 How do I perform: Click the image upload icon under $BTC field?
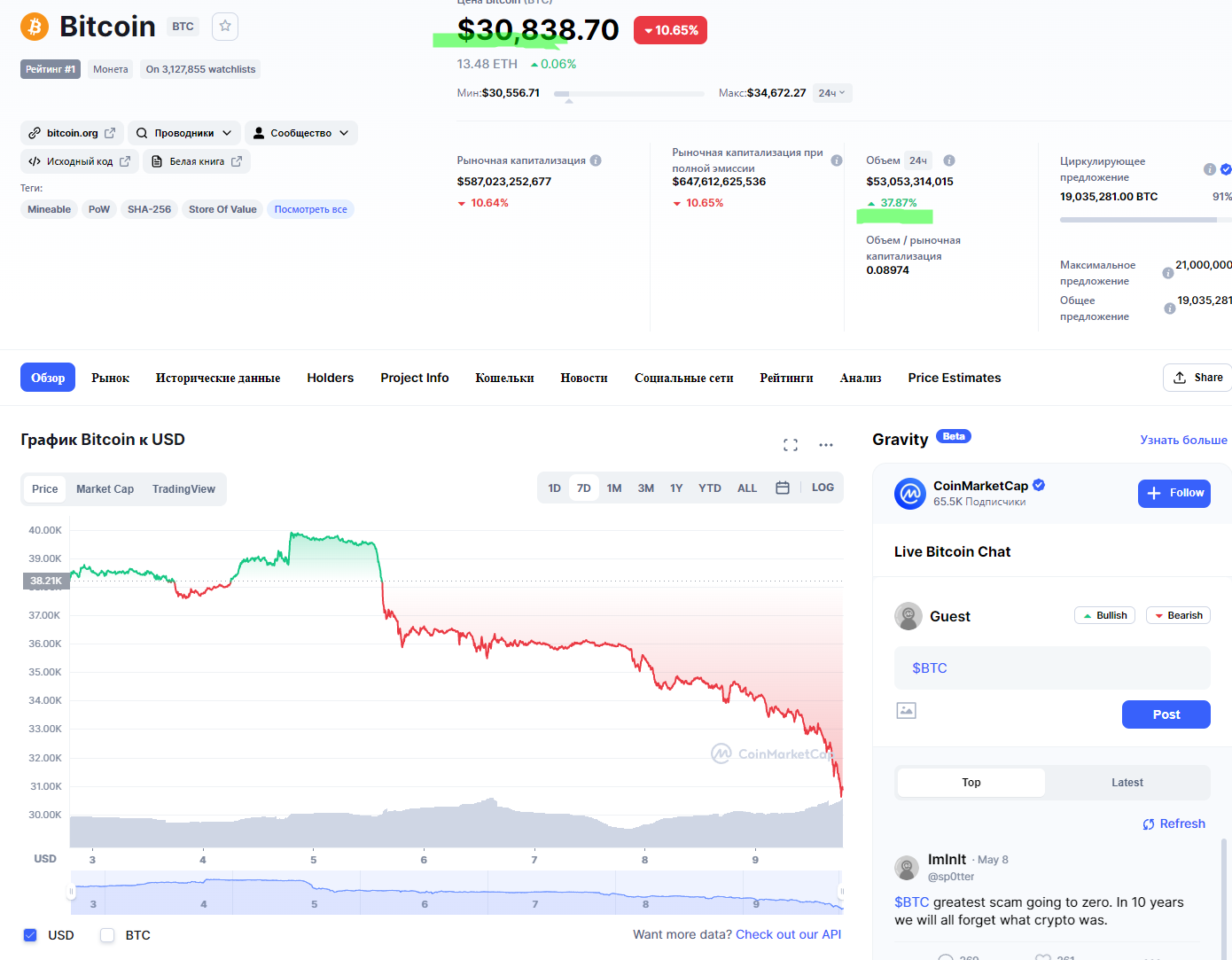906,710
